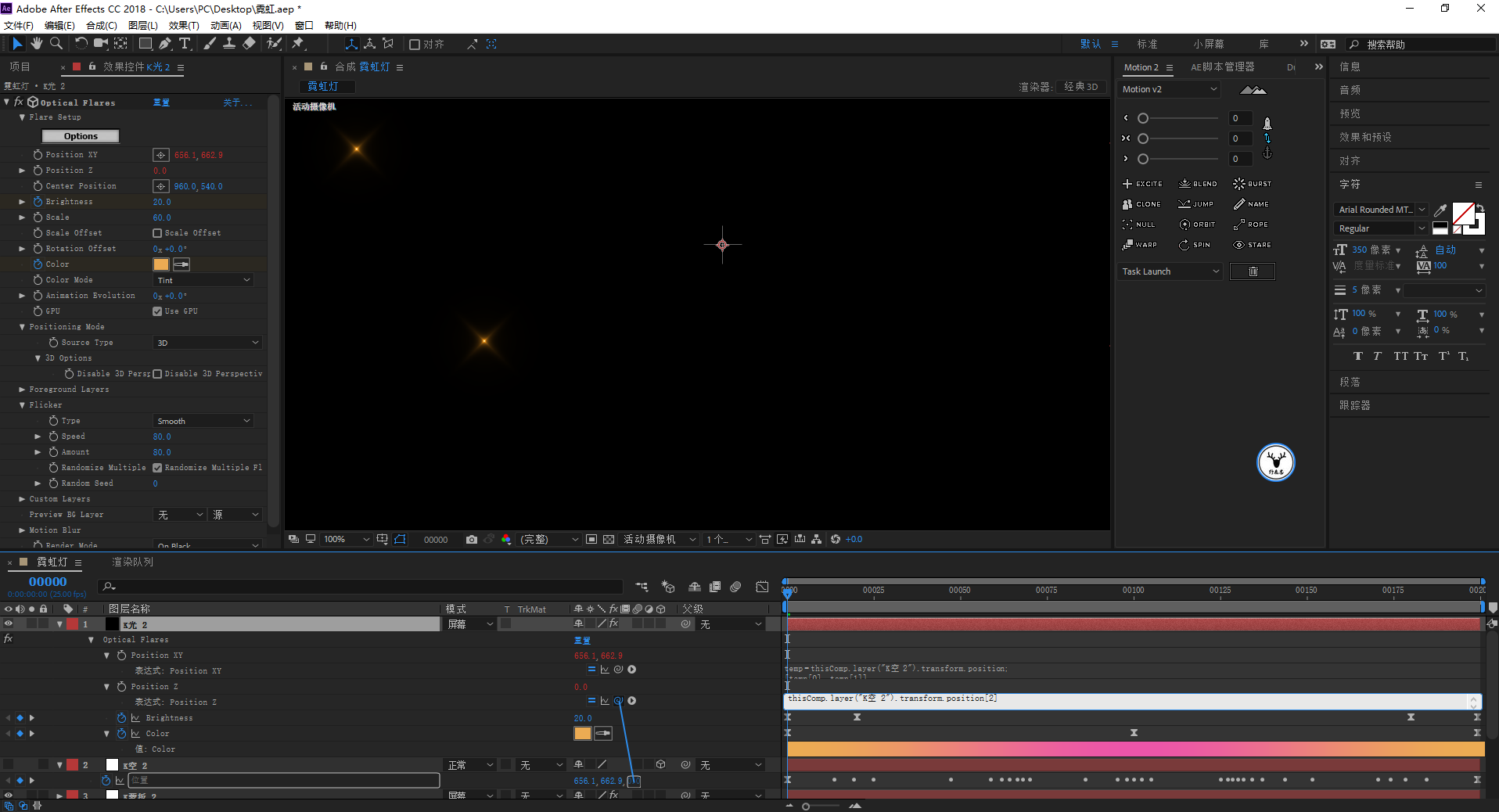Open the Task Launch dropdown
This screenshot has height=812, width=1499.
click(x=1170, y=271)
